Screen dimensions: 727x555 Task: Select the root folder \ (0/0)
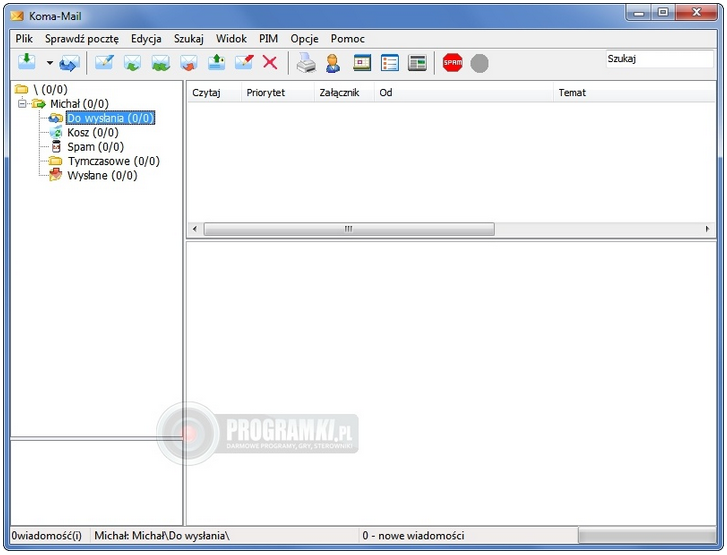click(x=50, y=89)
